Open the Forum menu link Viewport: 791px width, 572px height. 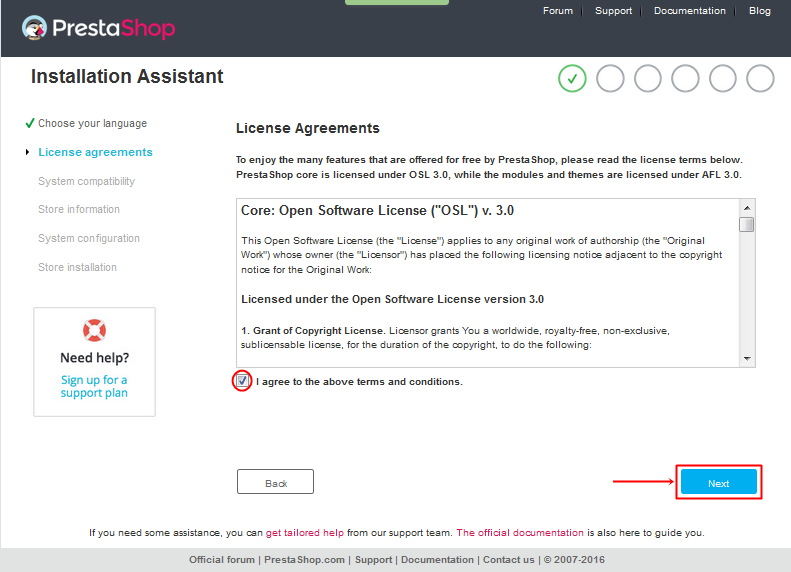(558, 11)
